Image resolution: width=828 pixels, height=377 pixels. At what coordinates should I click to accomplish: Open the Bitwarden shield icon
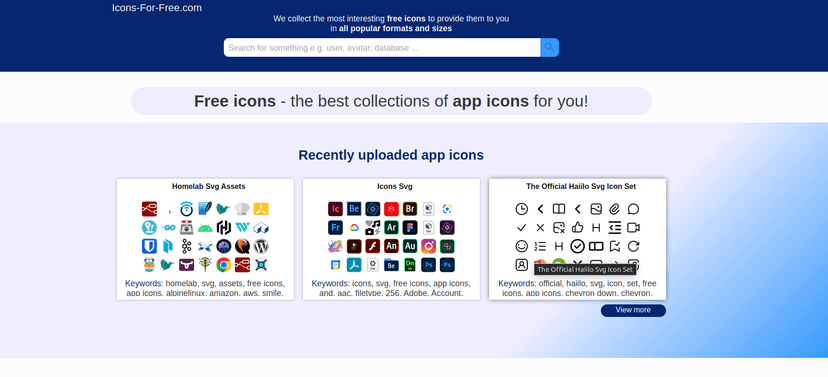(149, 246)
